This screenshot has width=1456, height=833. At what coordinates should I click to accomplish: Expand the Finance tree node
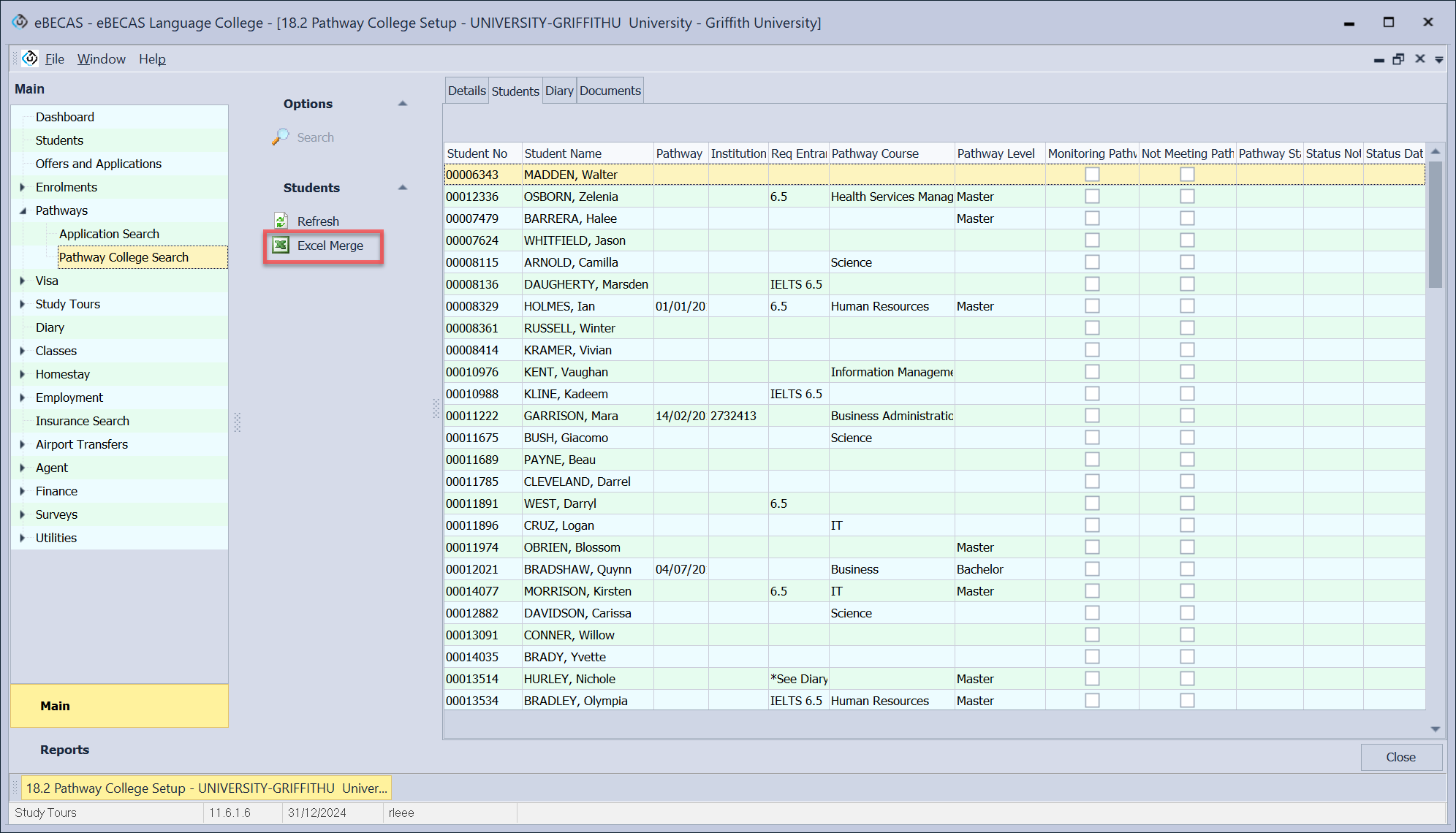tap(23, 491)
